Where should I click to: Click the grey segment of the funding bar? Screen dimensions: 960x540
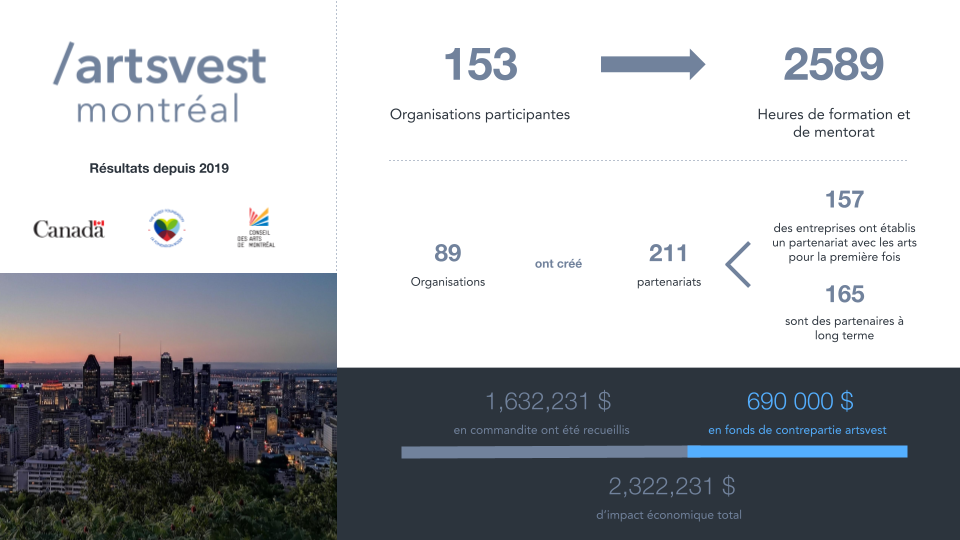click(544, 452)
